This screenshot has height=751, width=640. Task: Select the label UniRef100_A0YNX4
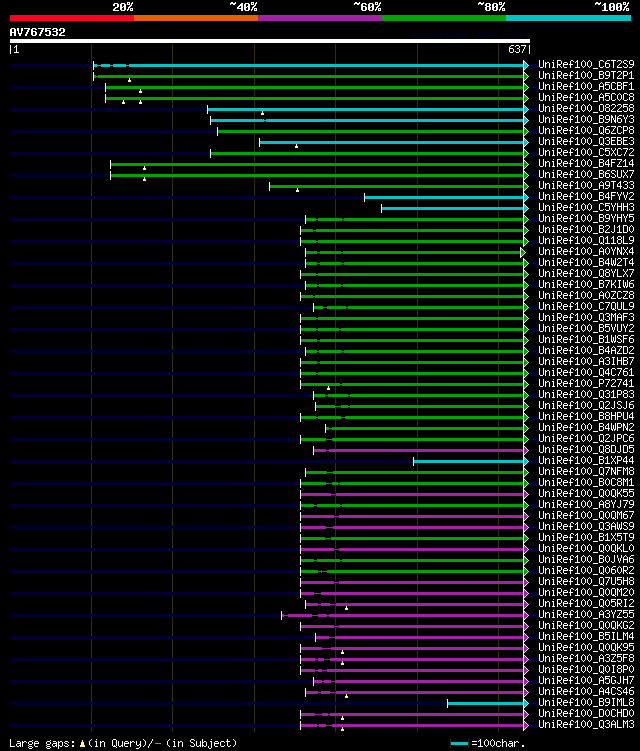pos(586,251)
